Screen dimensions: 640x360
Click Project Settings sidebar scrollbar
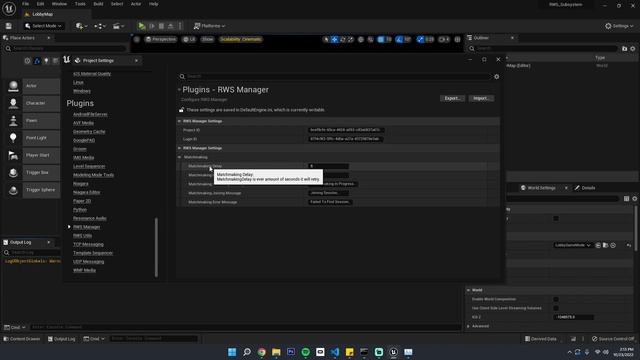156,247
